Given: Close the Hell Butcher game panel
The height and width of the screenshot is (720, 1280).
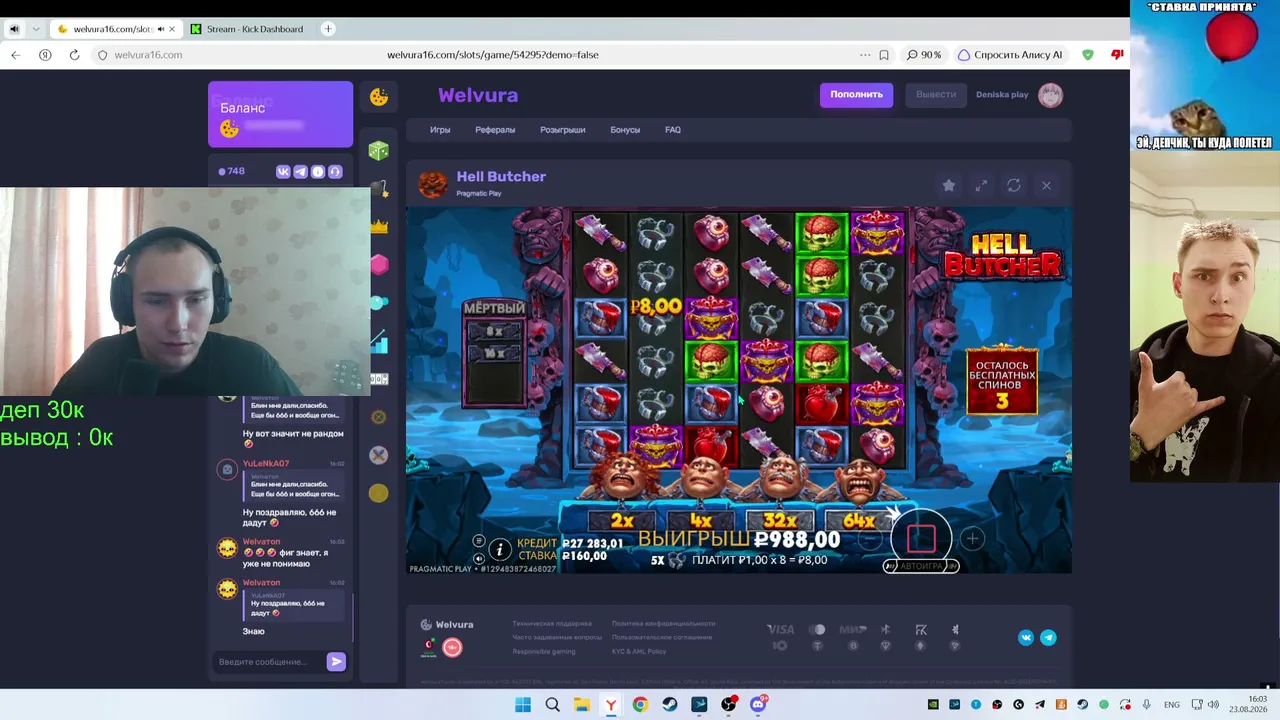Looking at the screenshot, I should (x=1046, y=185).
